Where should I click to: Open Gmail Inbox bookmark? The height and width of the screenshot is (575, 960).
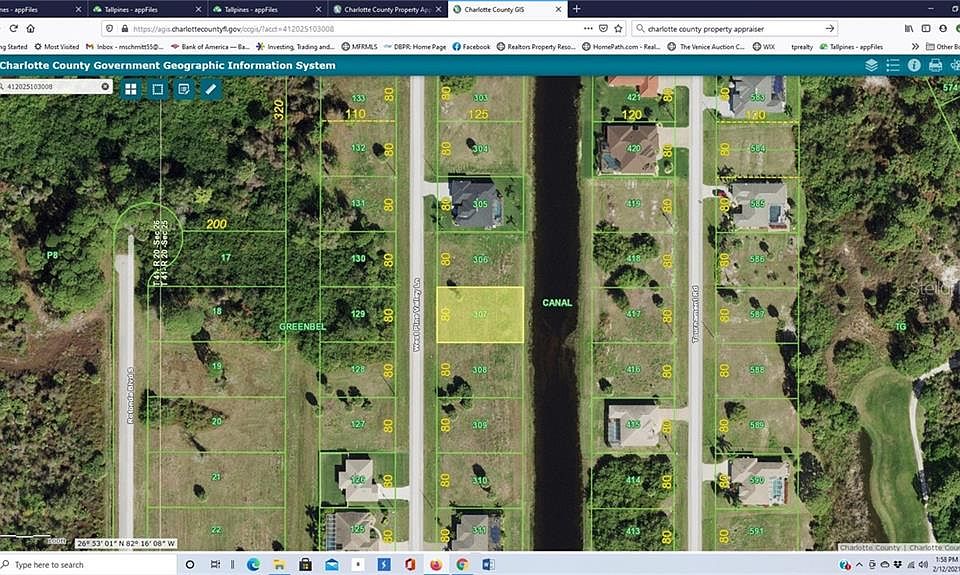124,47
